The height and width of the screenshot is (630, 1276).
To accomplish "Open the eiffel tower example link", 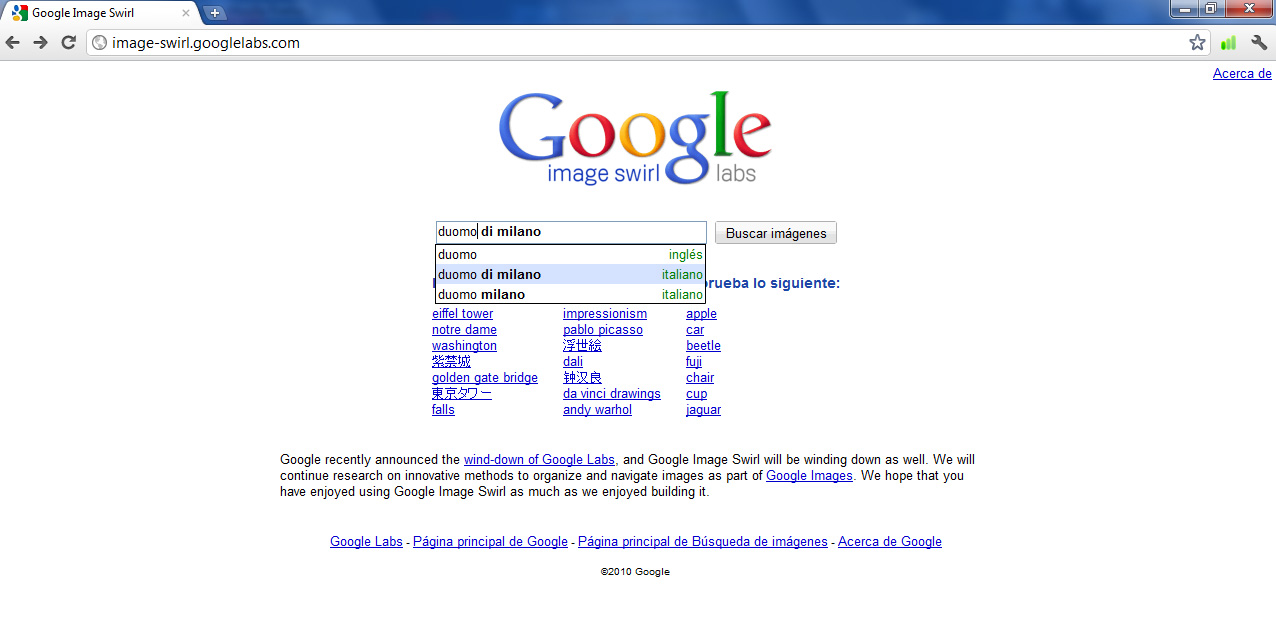I will click(462, 314).
